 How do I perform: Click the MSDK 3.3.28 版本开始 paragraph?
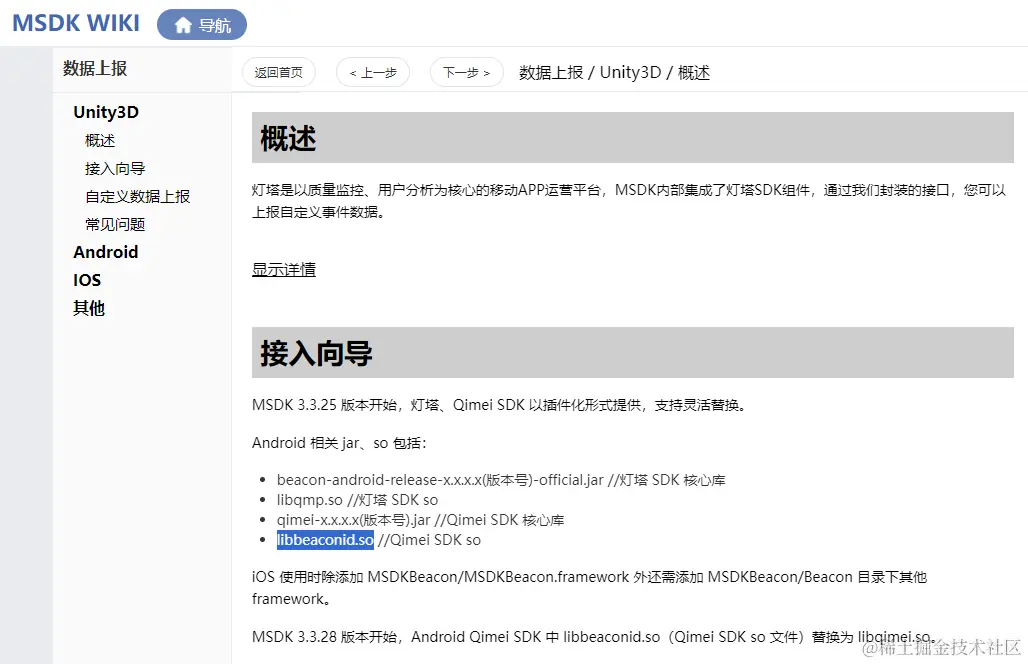(x=594, y=637)
